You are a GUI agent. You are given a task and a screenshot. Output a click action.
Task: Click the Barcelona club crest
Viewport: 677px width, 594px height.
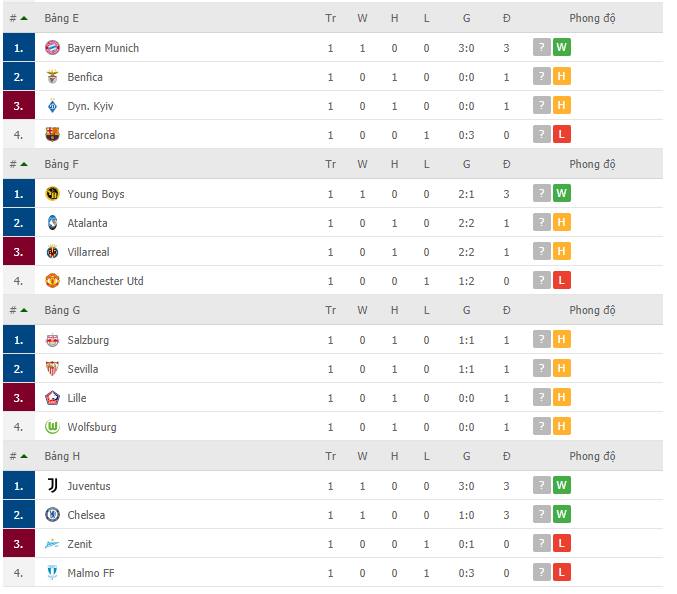(x=53, y=135)
